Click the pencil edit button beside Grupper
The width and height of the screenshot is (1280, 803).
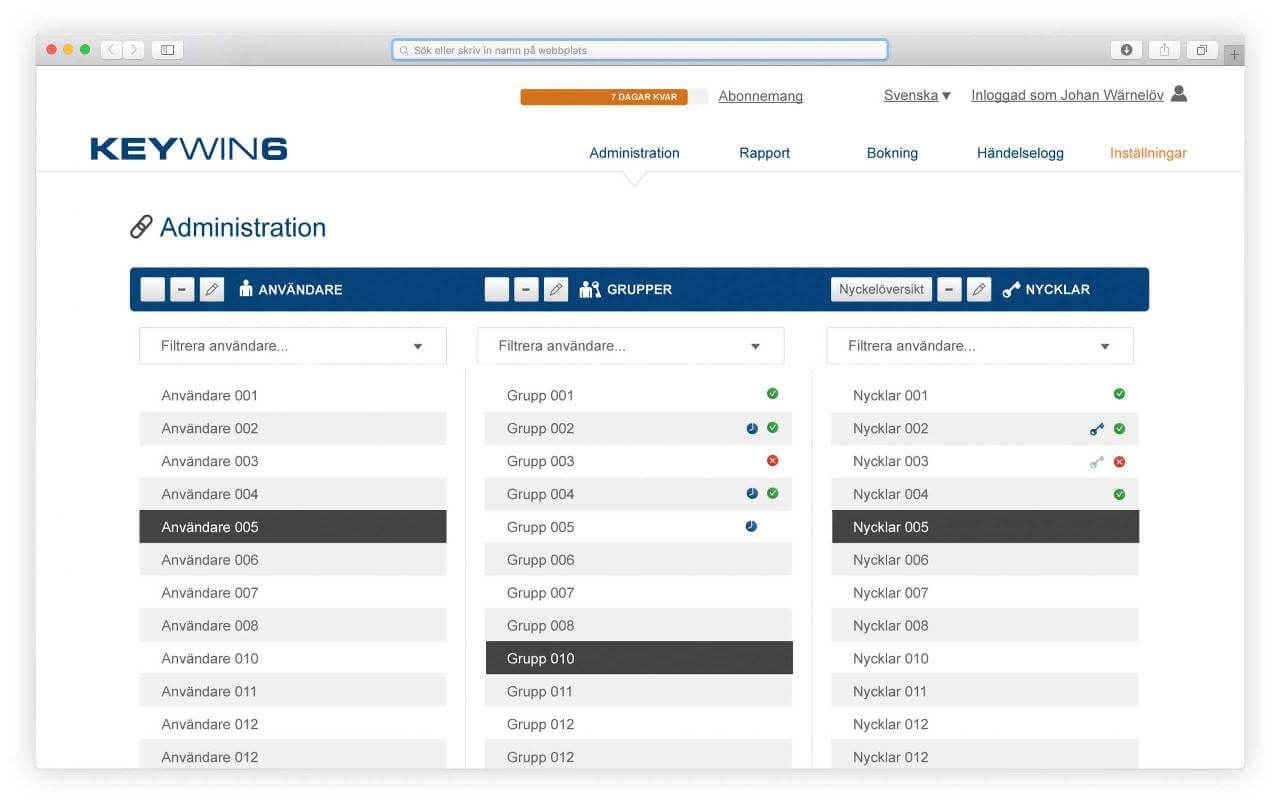pos(556,290)
